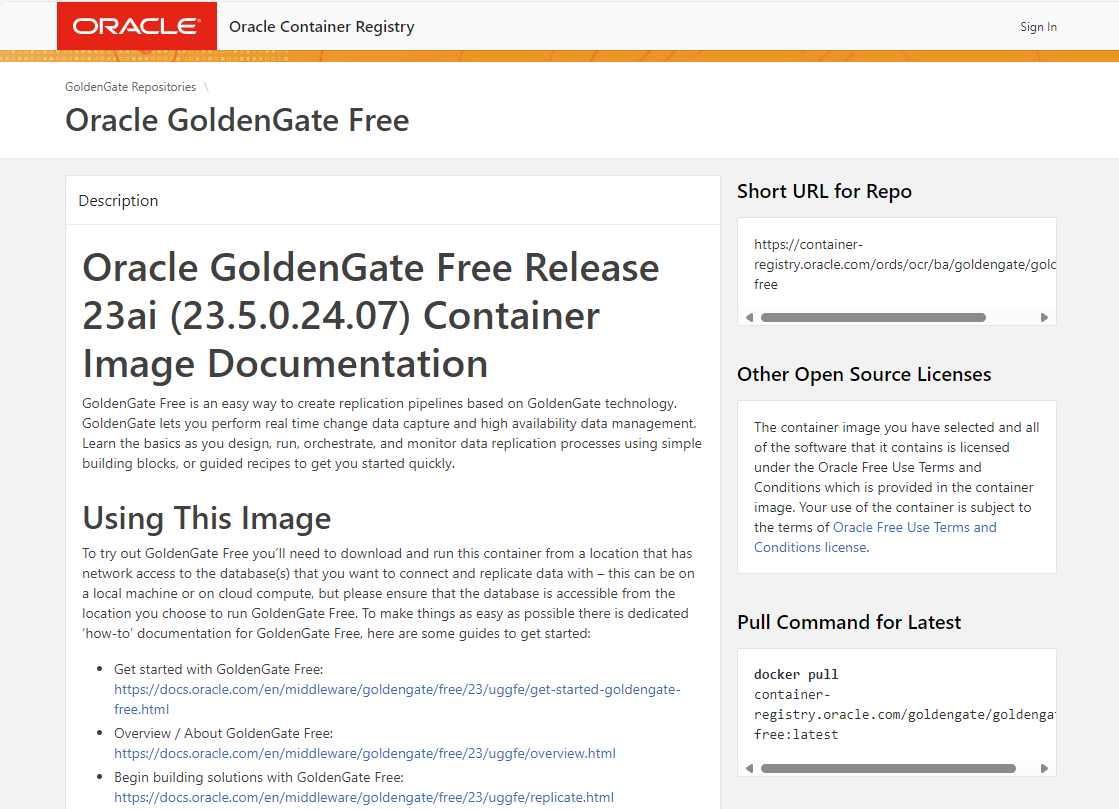Click the Short URL box scrollbar thumb
Screen dimensions: 1119x809
click(872, 317)
